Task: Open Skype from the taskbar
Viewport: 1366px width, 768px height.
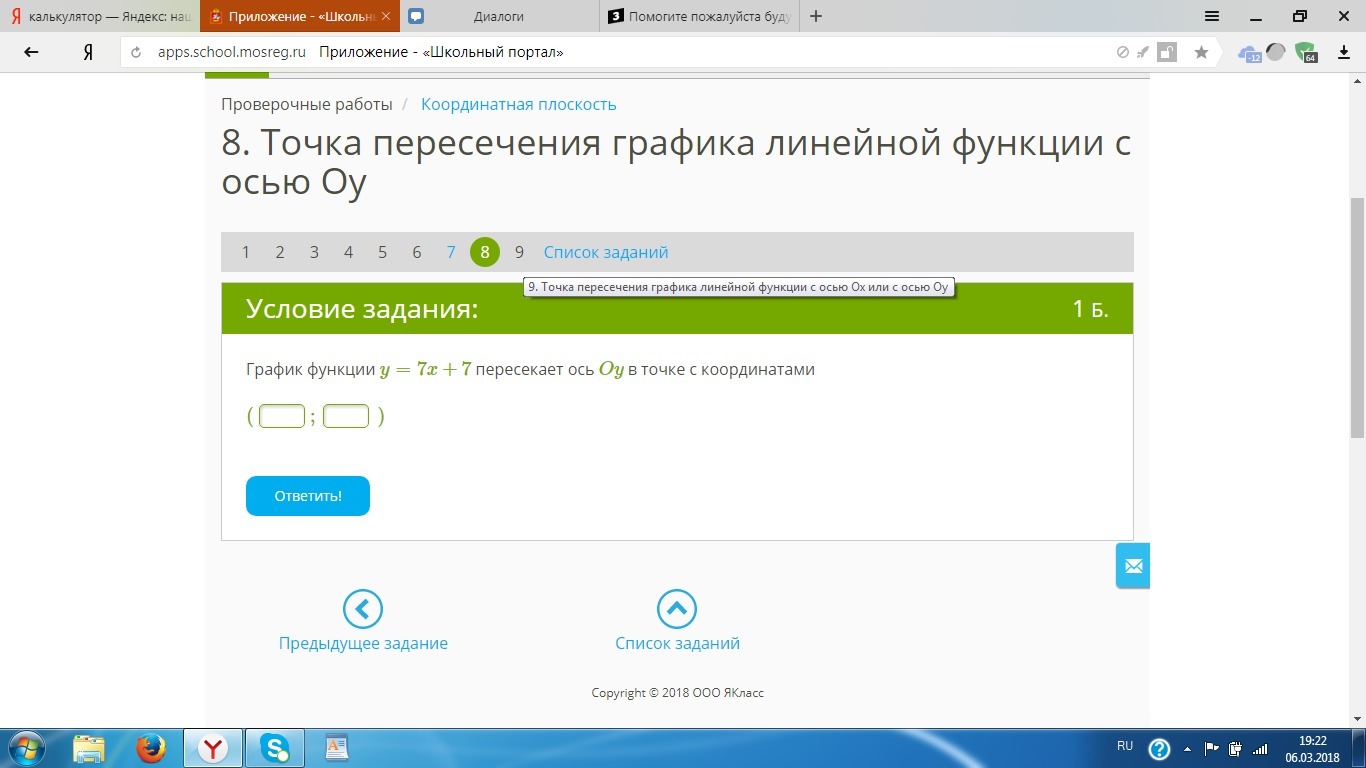Action: [275, 748]
